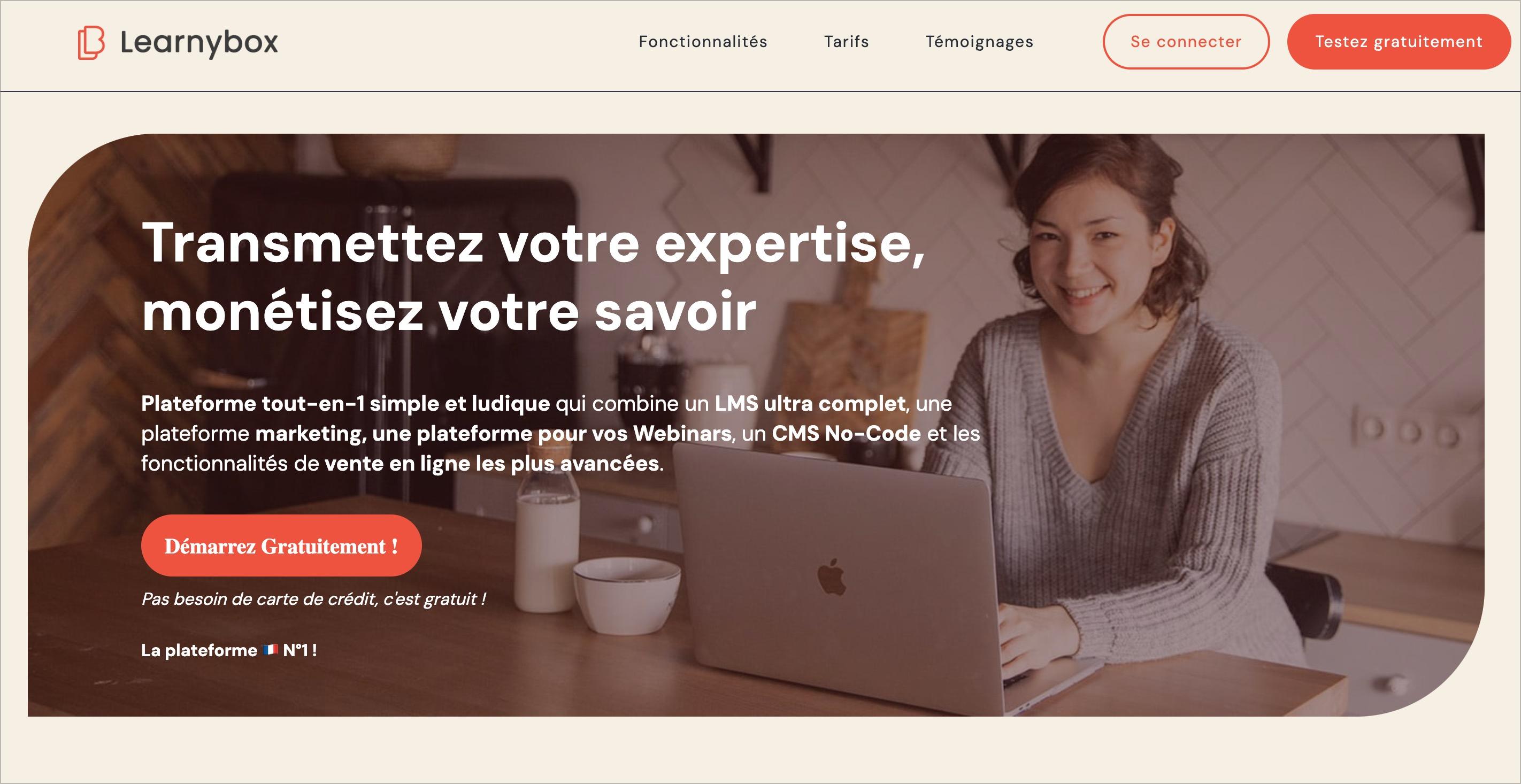
Task: Click the French flag emoji
Action: [x=271, y=650]
